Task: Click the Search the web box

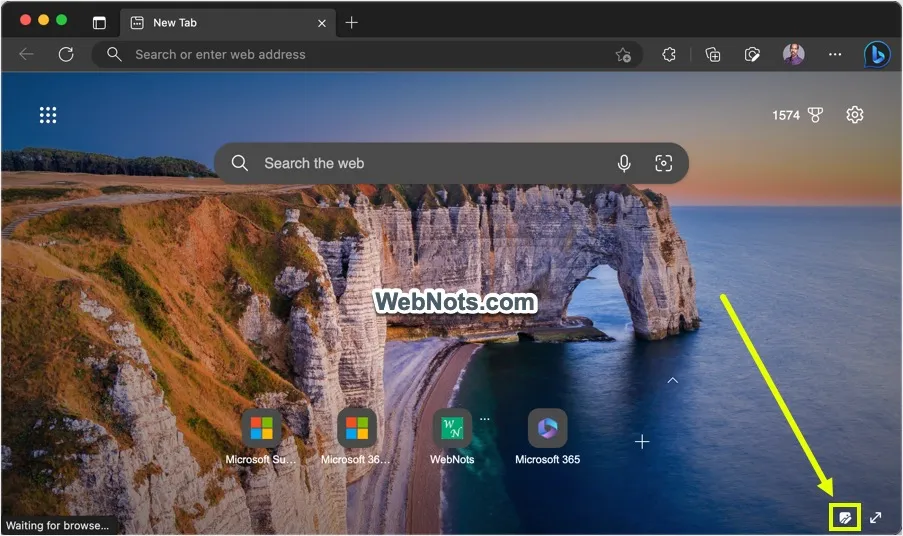Action: [451, 164]
